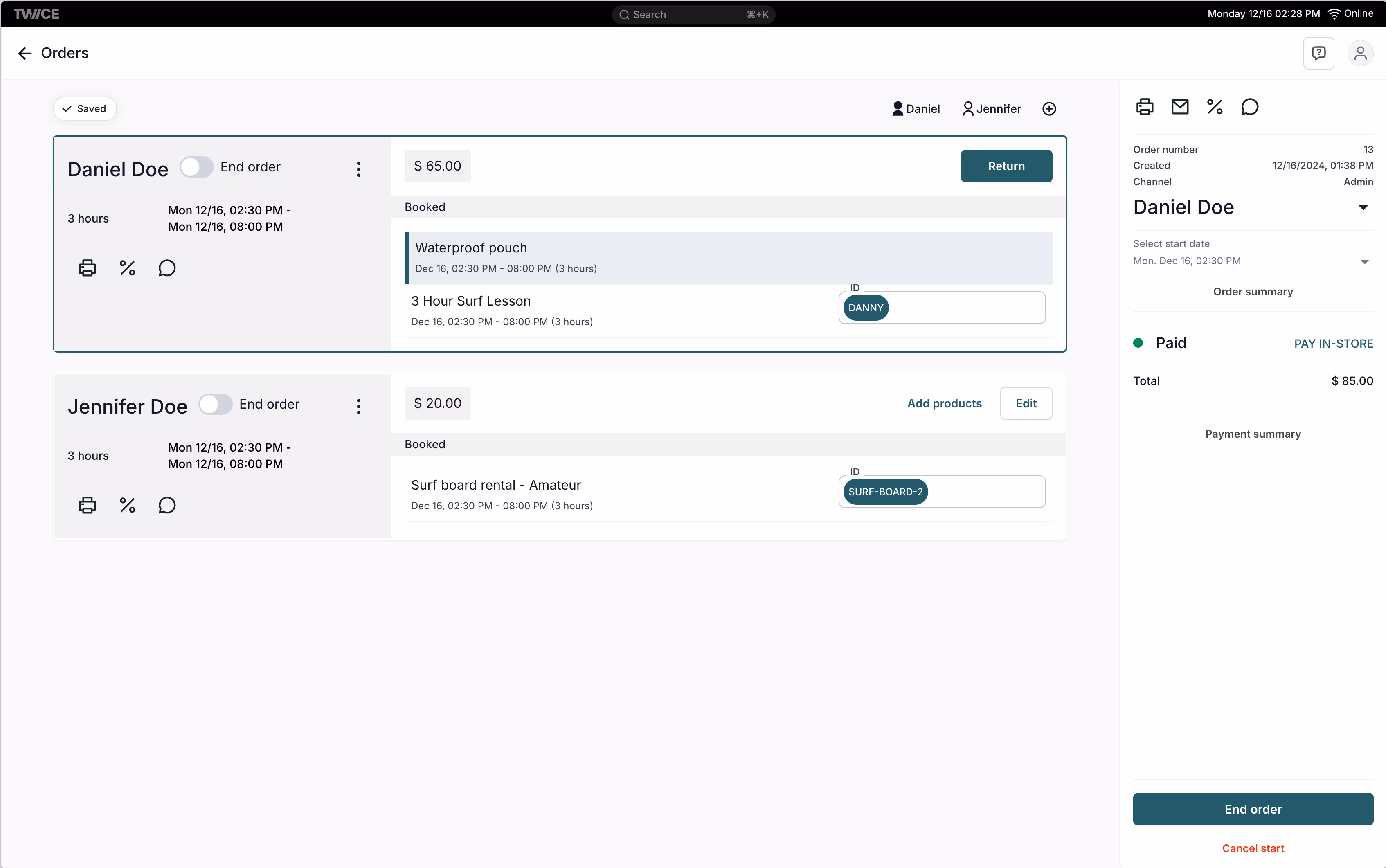The width and height of the screenshot is (1386, 868).
Task: Select the Daniel customer tab
Action: point(916,109)
